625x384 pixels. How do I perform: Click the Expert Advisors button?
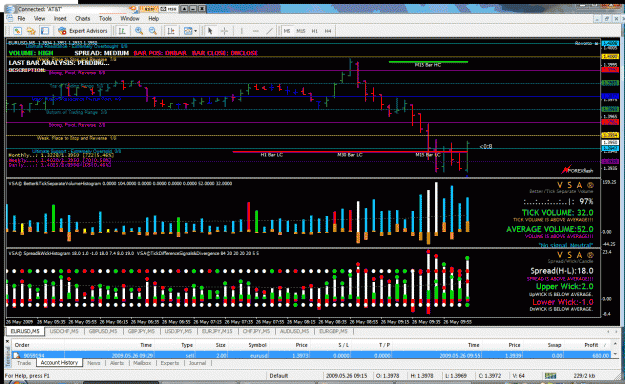tap(83, 31)
